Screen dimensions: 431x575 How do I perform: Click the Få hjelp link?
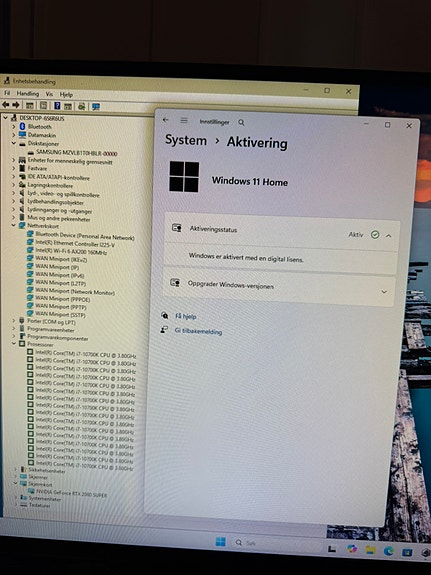(x=186, y=316)
